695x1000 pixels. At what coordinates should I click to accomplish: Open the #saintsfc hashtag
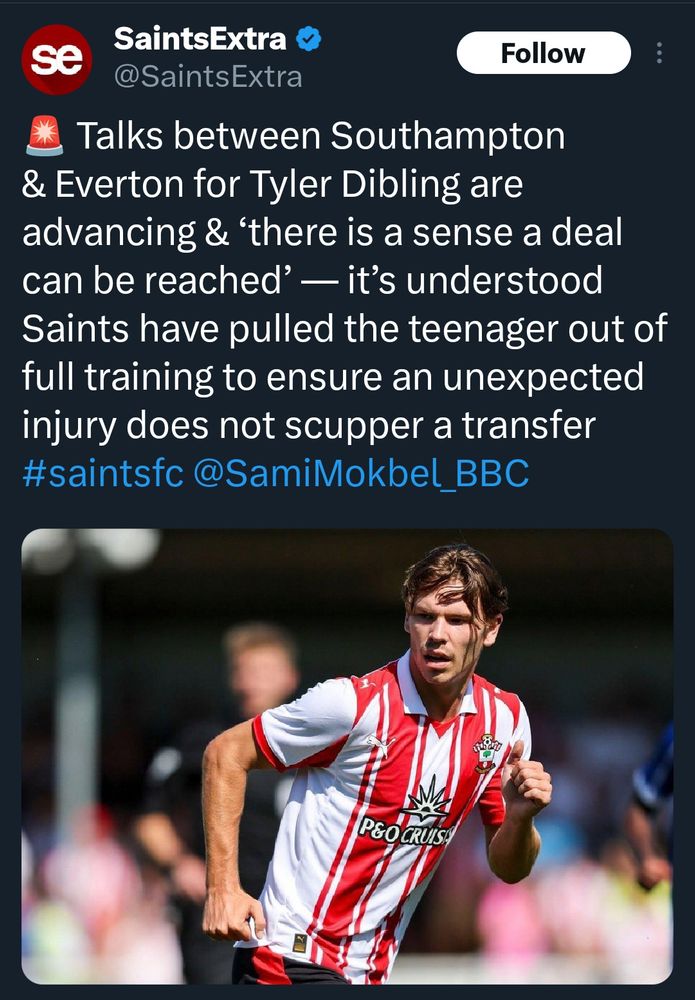coord(102,473)
